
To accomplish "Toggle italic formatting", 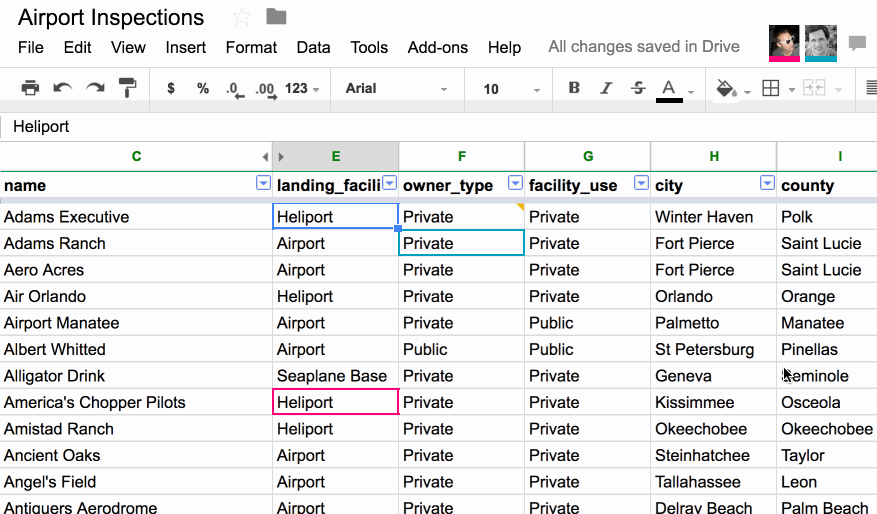I will coord(606,88).
